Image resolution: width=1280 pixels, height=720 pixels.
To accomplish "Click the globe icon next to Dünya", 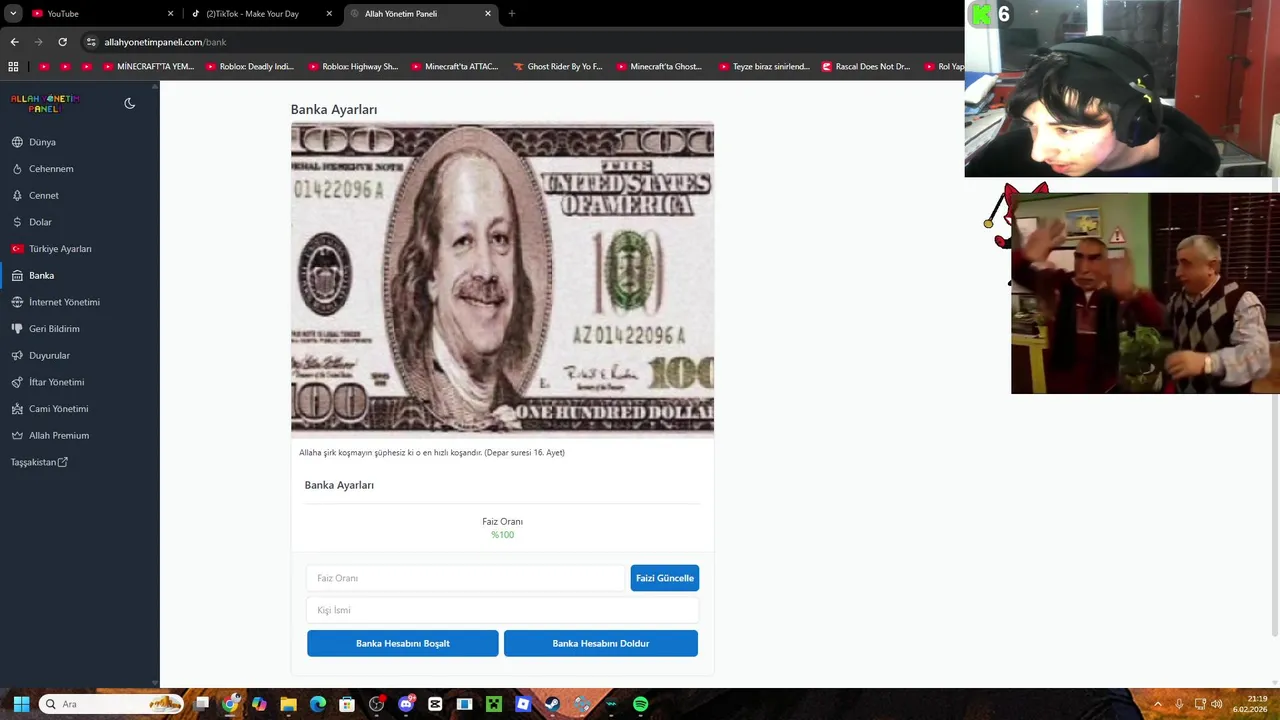I will (x=17, y=142).
